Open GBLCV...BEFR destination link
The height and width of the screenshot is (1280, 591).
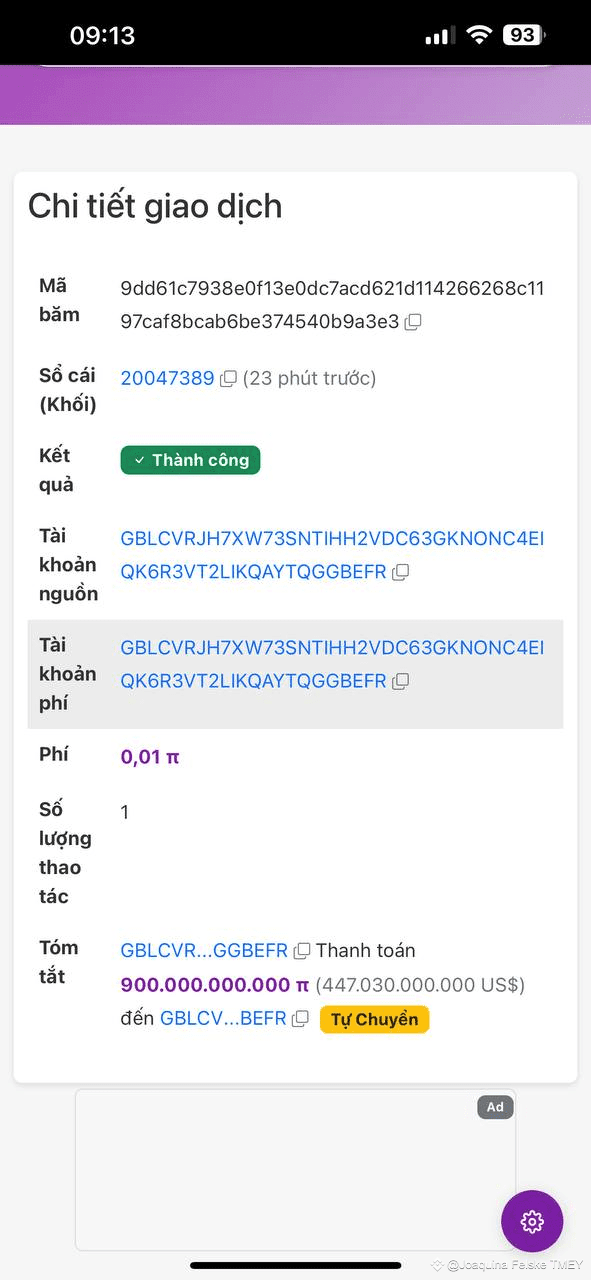(x=223, y=1019)
